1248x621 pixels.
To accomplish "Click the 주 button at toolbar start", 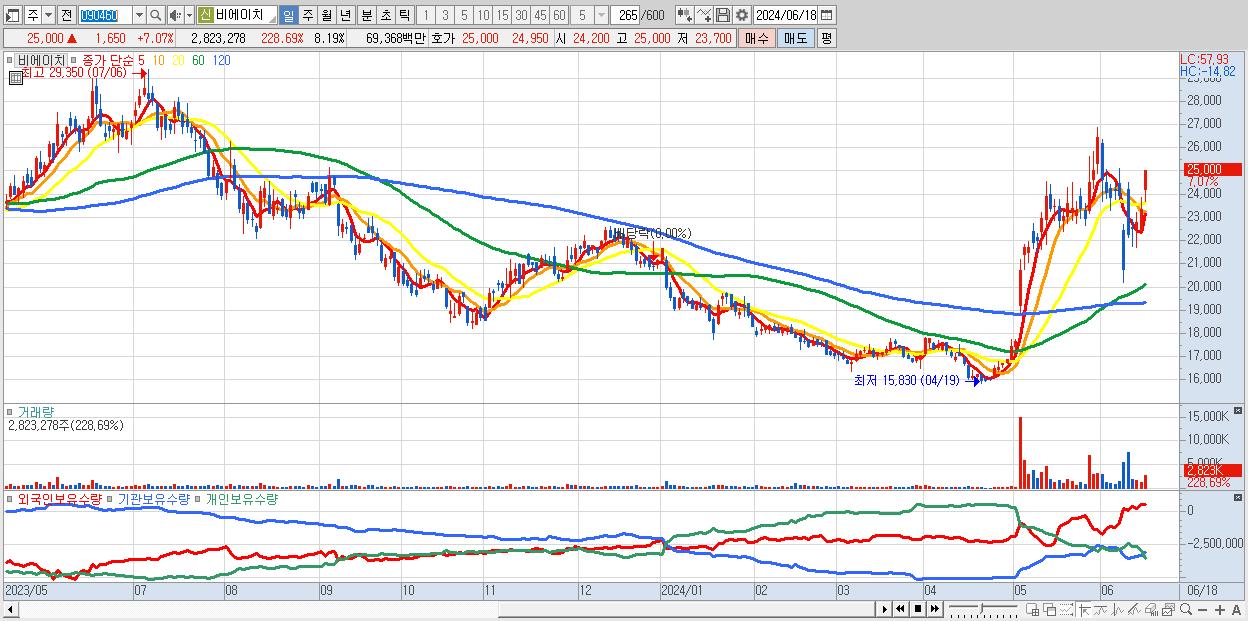I will (x=33, y=16).
